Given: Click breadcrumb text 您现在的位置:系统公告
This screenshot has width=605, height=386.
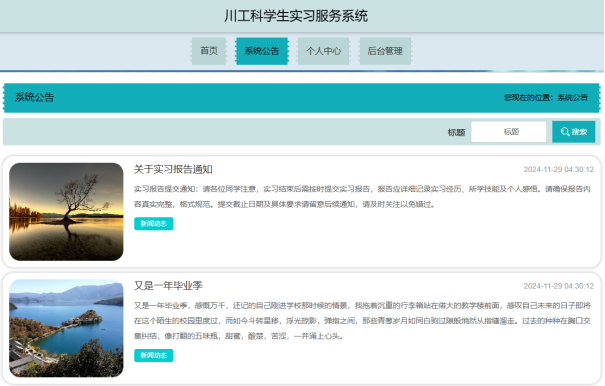Looking at the screenshot, I should click(546, 98).
